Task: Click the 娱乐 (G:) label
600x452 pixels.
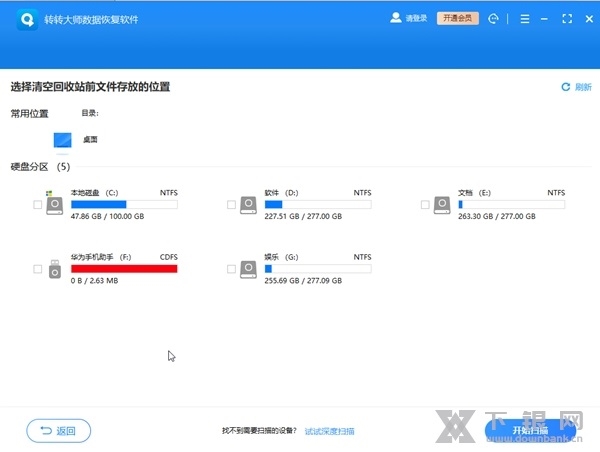Action: (281, 257)
